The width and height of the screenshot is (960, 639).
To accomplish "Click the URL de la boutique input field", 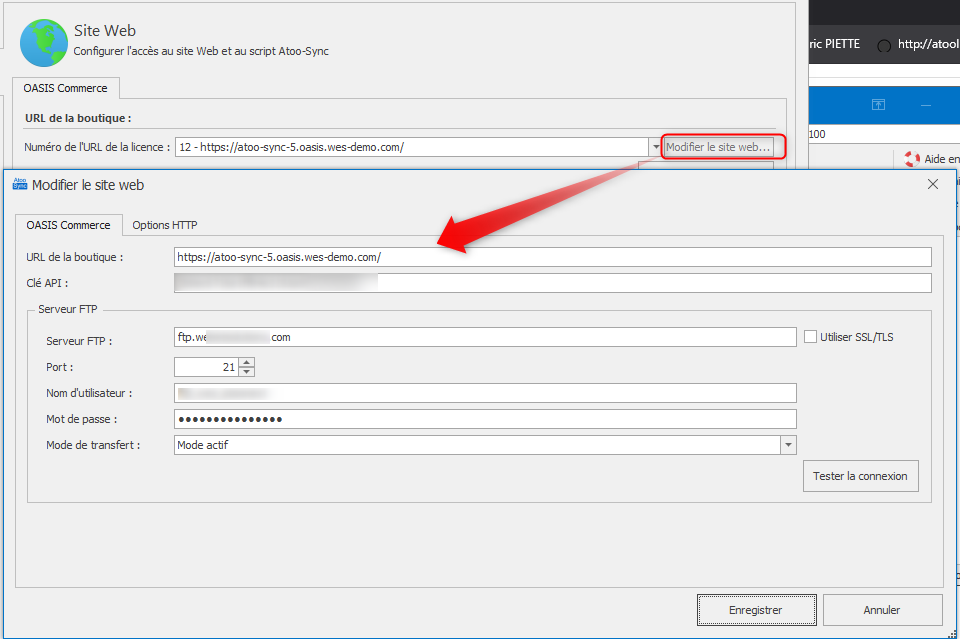I will pos(552,257).
